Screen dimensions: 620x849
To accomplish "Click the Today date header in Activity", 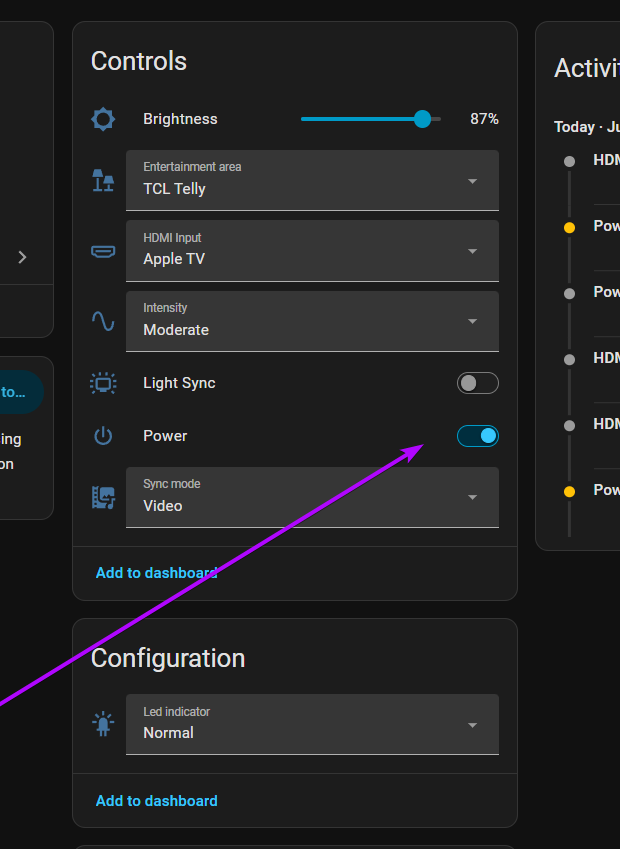I will tap(586, 127).
